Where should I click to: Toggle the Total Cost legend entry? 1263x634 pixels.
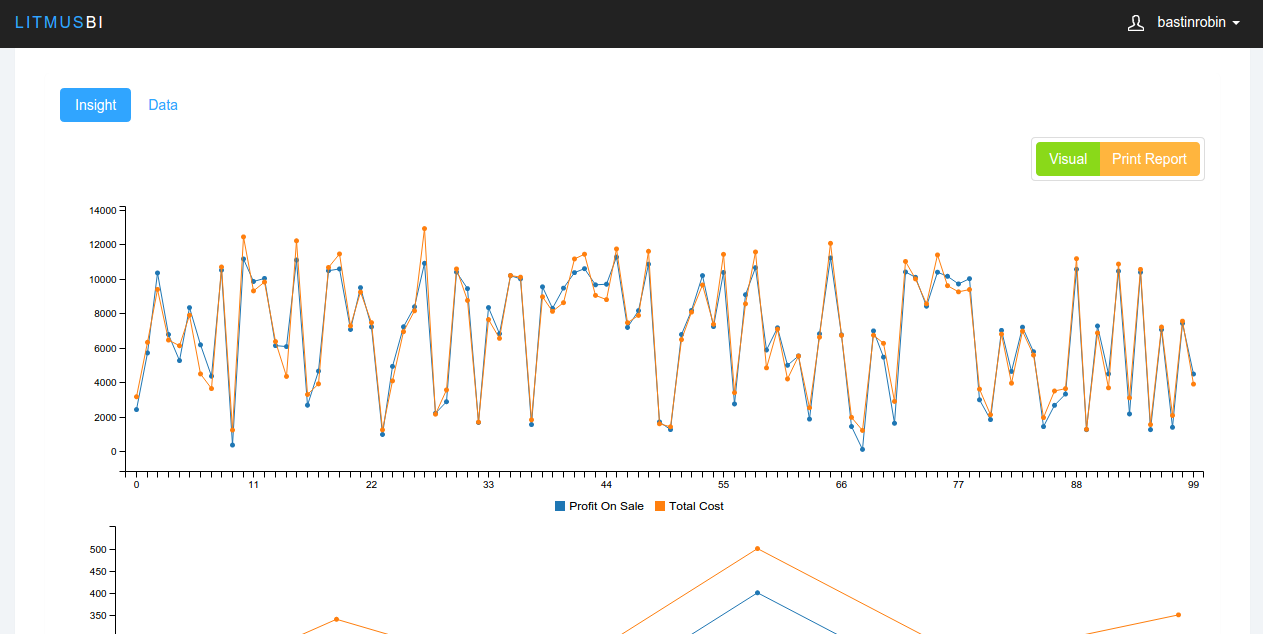689,506
